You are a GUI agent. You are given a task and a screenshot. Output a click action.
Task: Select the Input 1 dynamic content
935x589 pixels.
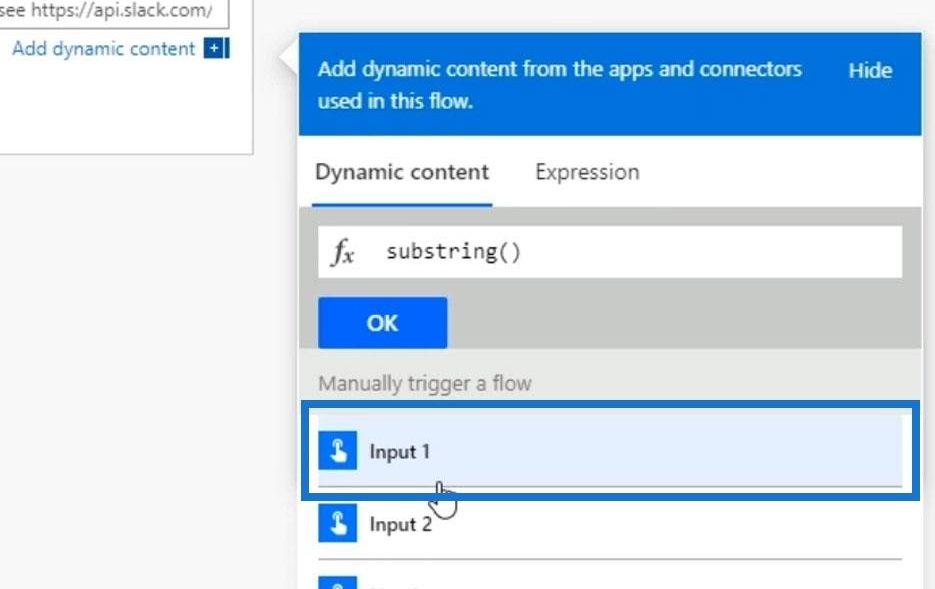pyautogui.click(x=610, y=451)
